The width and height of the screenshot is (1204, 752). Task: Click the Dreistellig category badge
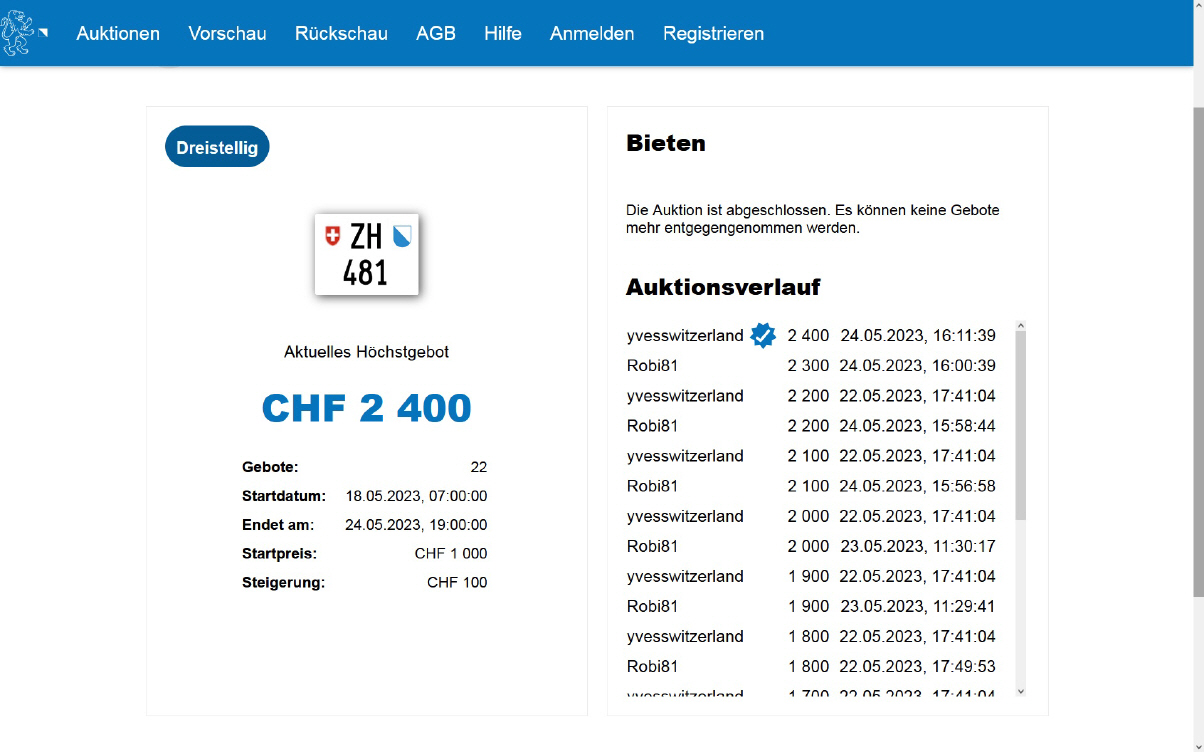217,147
